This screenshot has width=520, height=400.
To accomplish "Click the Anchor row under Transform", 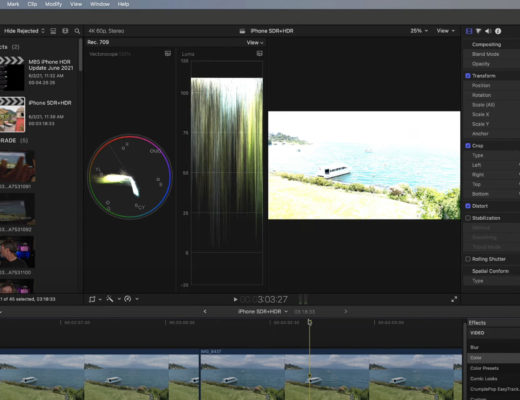I will pos(491,134).
